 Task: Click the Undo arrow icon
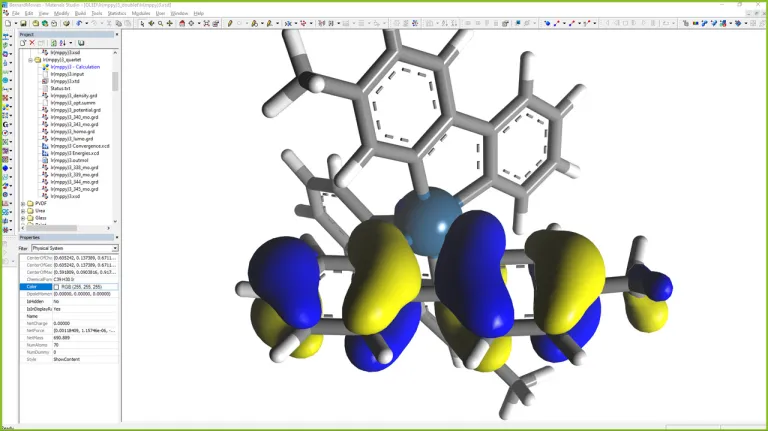79,23
